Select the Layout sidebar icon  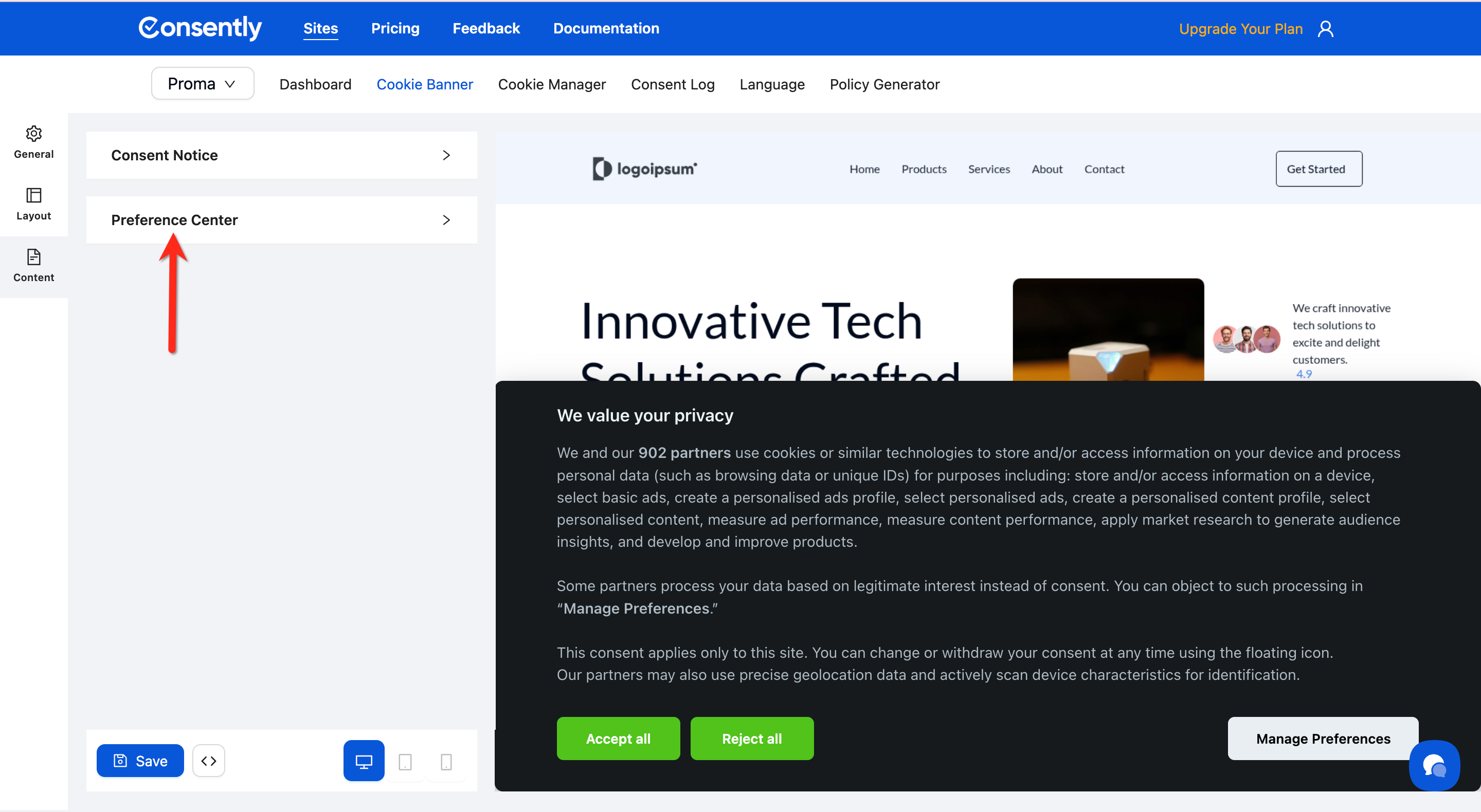coord(33,204)
